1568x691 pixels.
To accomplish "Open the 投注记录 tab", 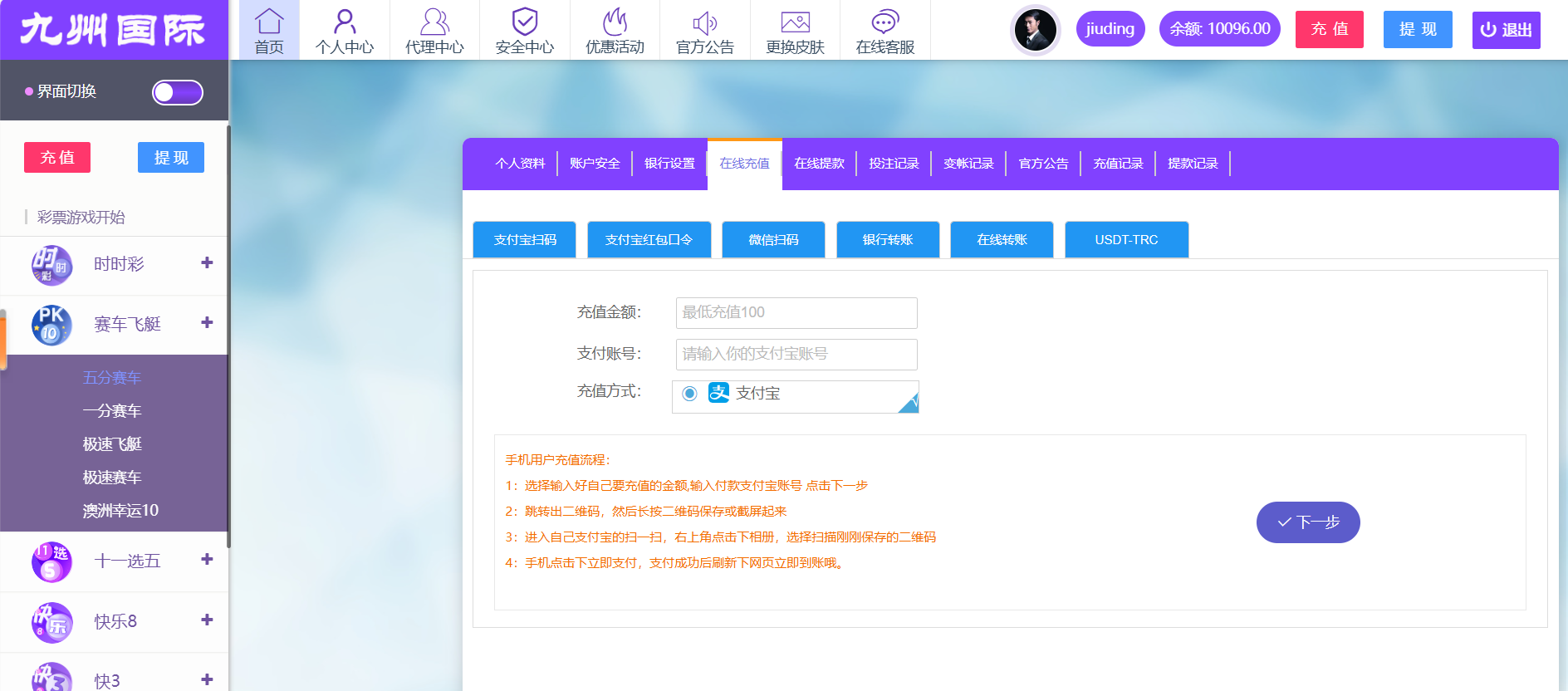I will coord(894,164).
